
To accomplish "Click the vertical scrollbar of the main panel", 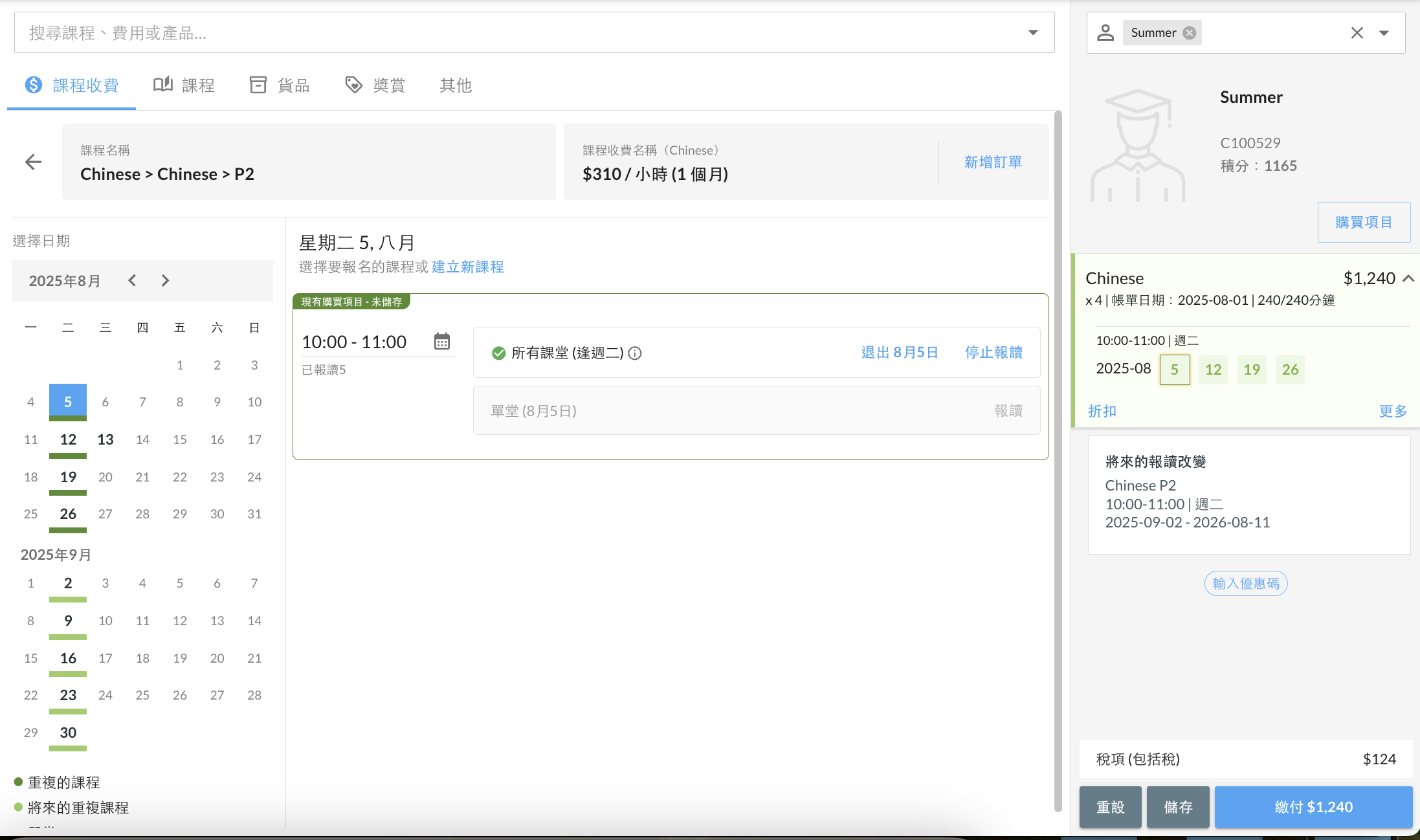I will (x=1058, y=461).
